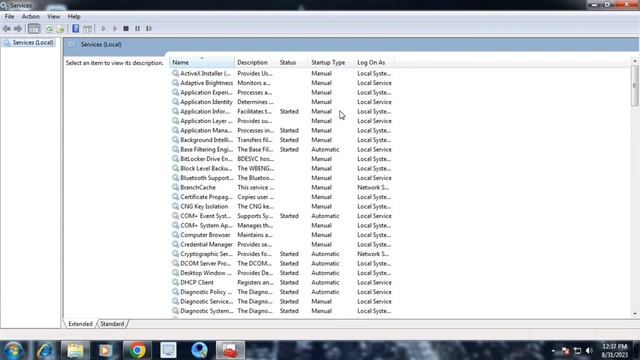Open Internet Explorer from the taskbar

[44, 350]
